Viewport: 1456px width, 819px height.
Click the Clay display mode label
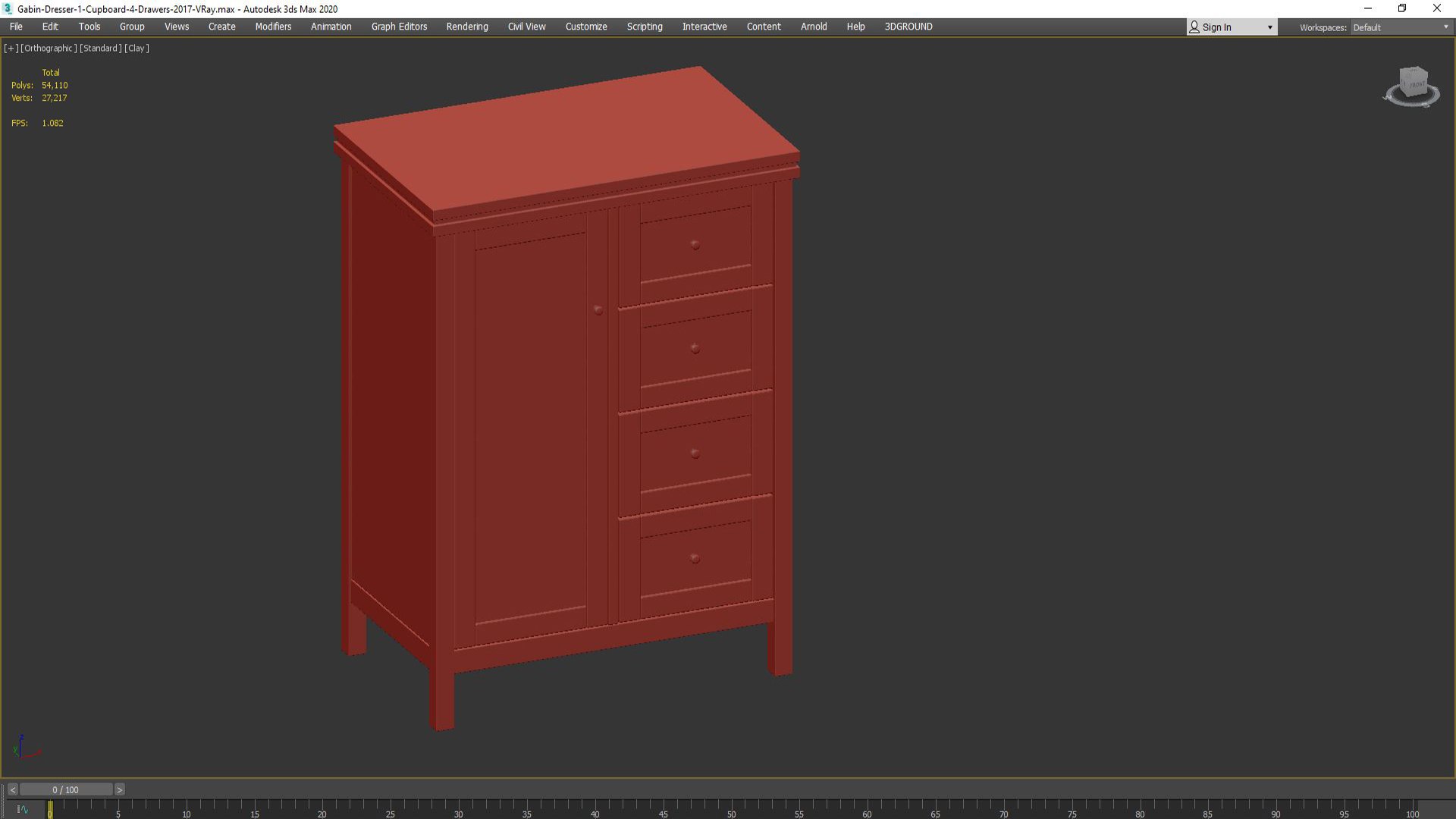[136, 48]
